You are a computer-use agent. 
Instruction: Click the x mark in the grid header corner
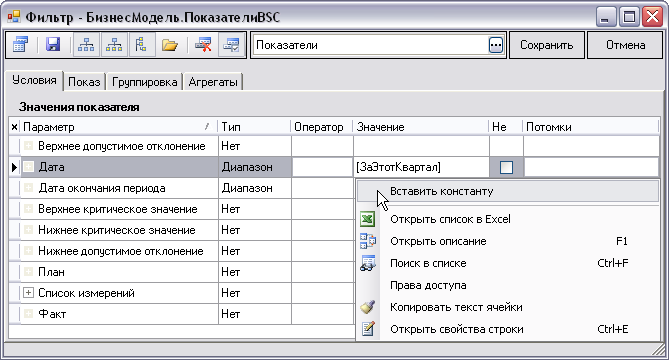[x=14, y=127]
